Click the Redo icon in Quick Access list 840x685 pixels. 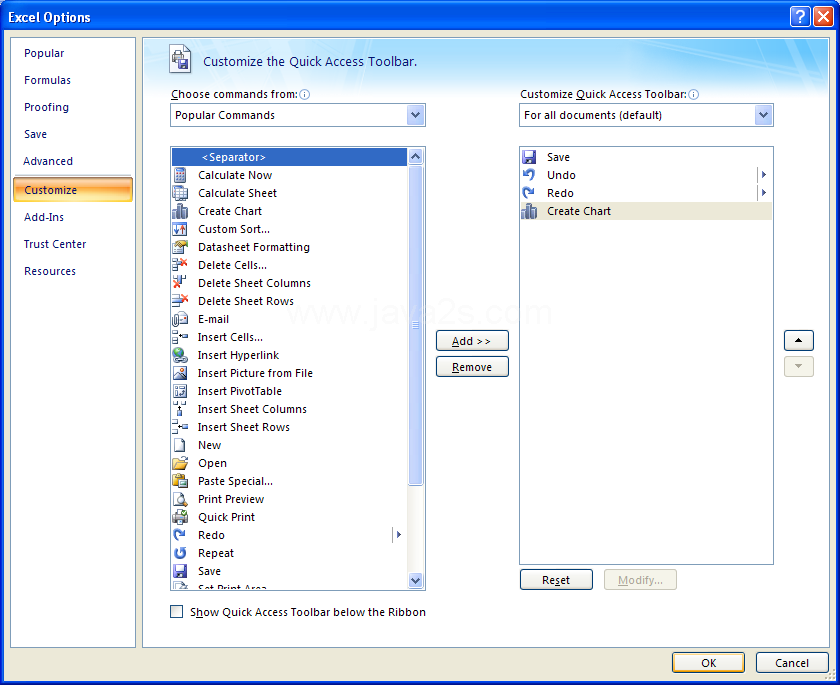[529, 193]
